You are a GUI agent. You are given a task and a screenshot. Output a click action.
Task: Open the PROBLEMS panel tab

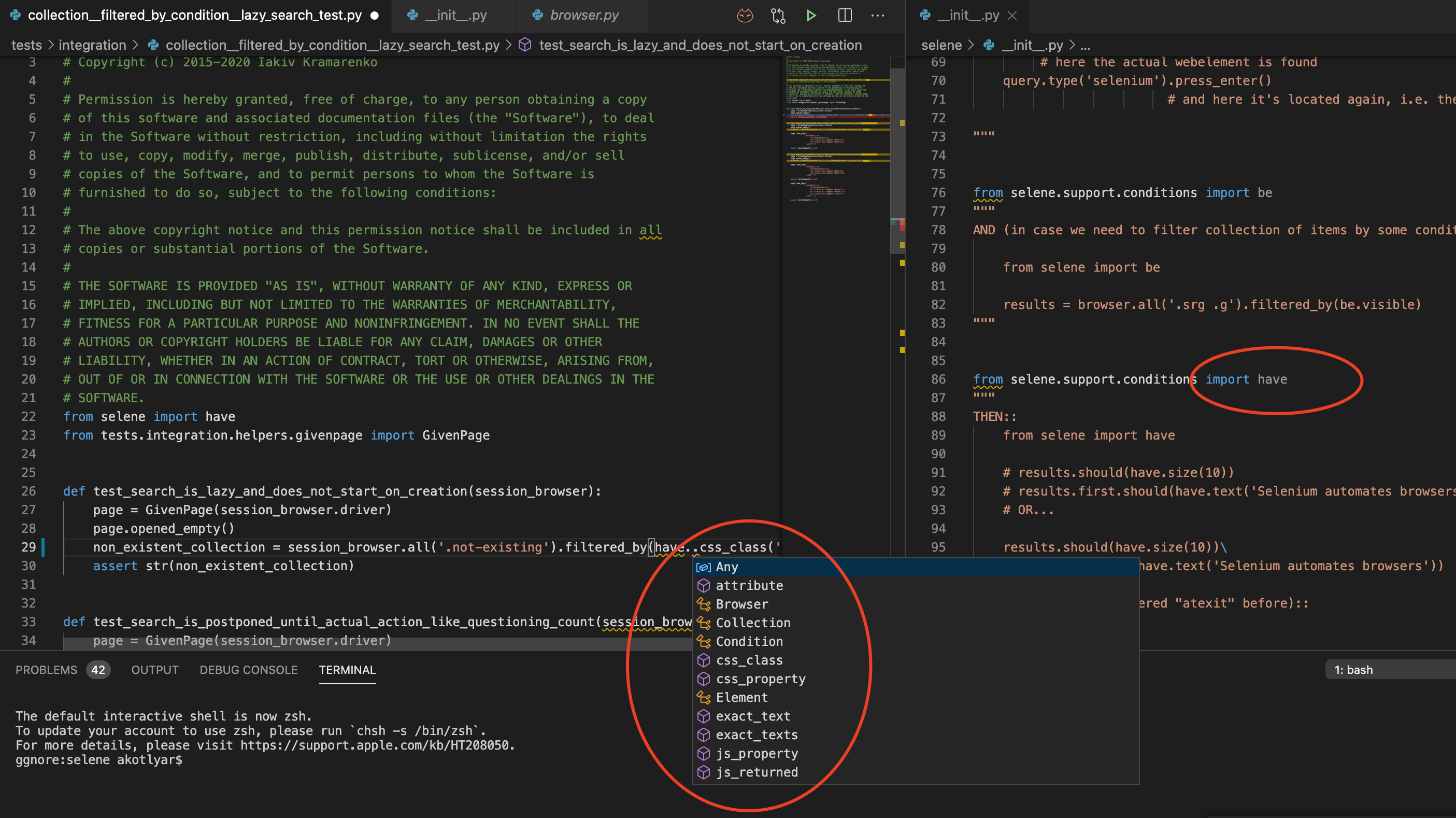(46, 670)
